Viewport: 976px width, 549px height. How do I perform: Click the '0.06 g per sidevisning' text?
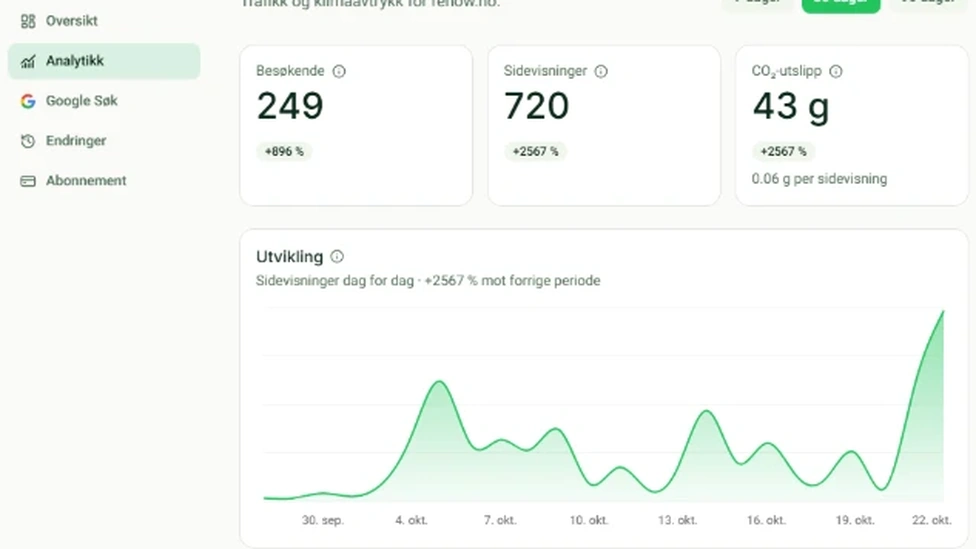pyautogui.click(x=819, y=179)
